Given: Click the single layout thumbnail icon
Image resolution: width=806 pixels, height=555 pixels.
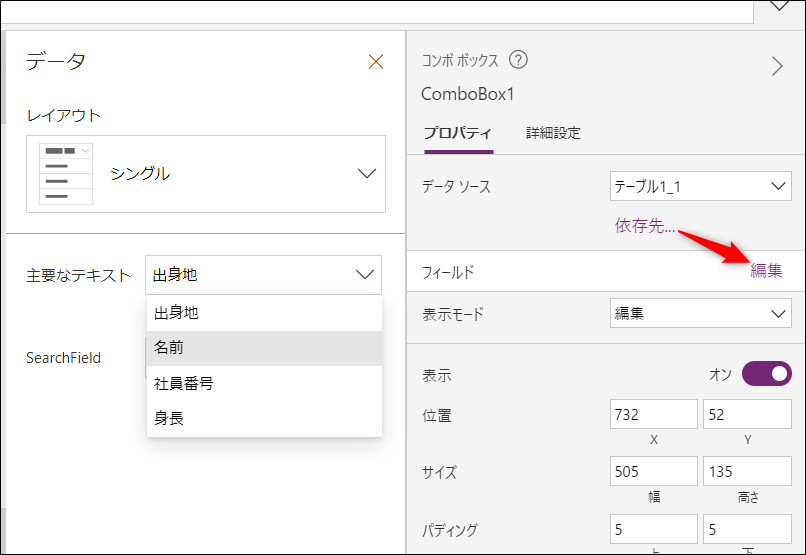Looking at the screenshot, I should click(66, 174).
